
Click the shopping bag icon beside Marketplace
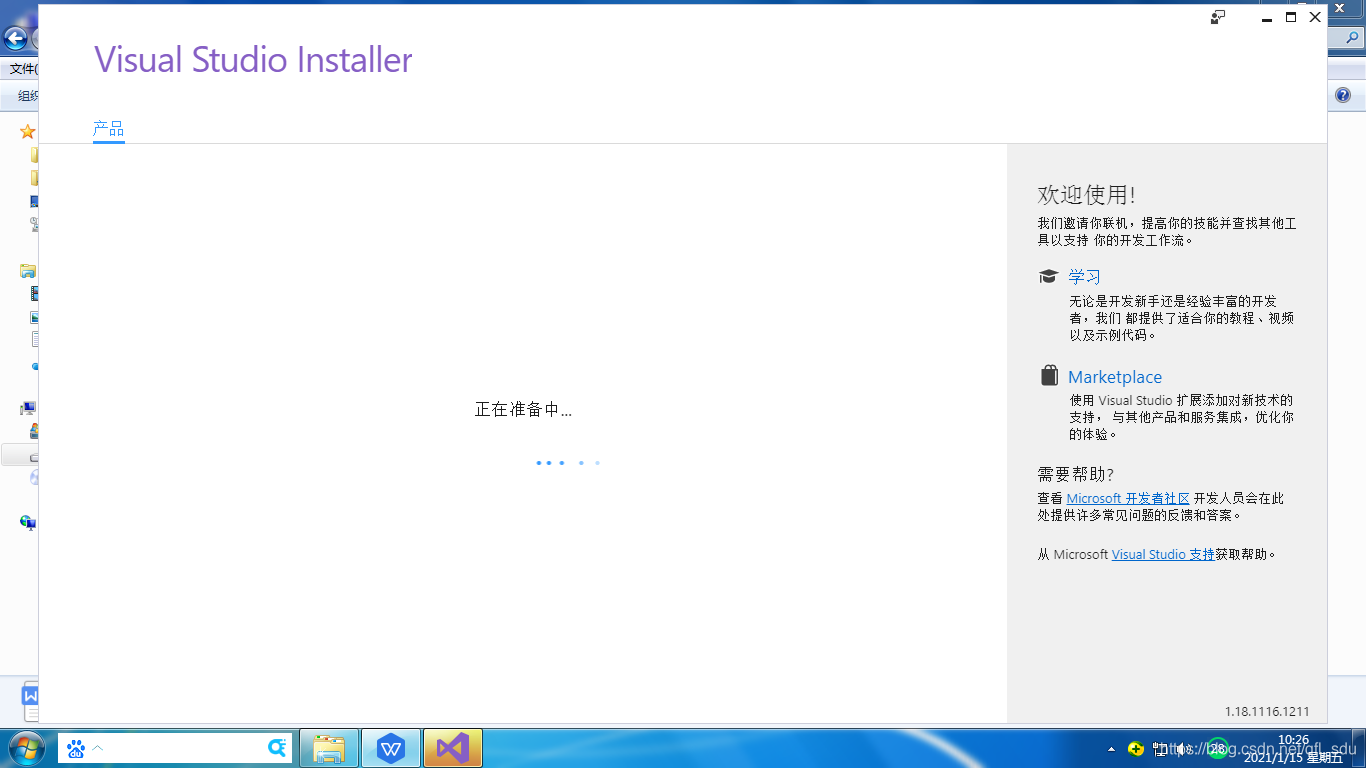click(1049, 375)
